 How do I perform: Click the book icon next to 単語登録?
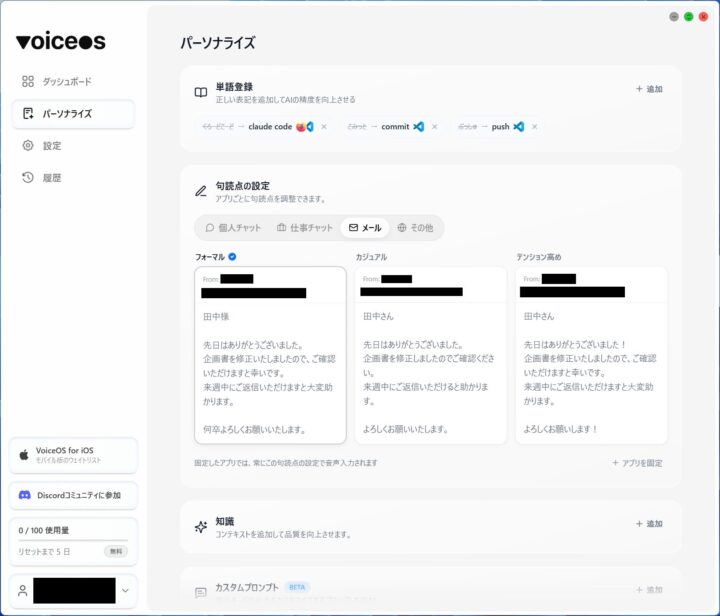pyautogui.click(x=201, y=92)
